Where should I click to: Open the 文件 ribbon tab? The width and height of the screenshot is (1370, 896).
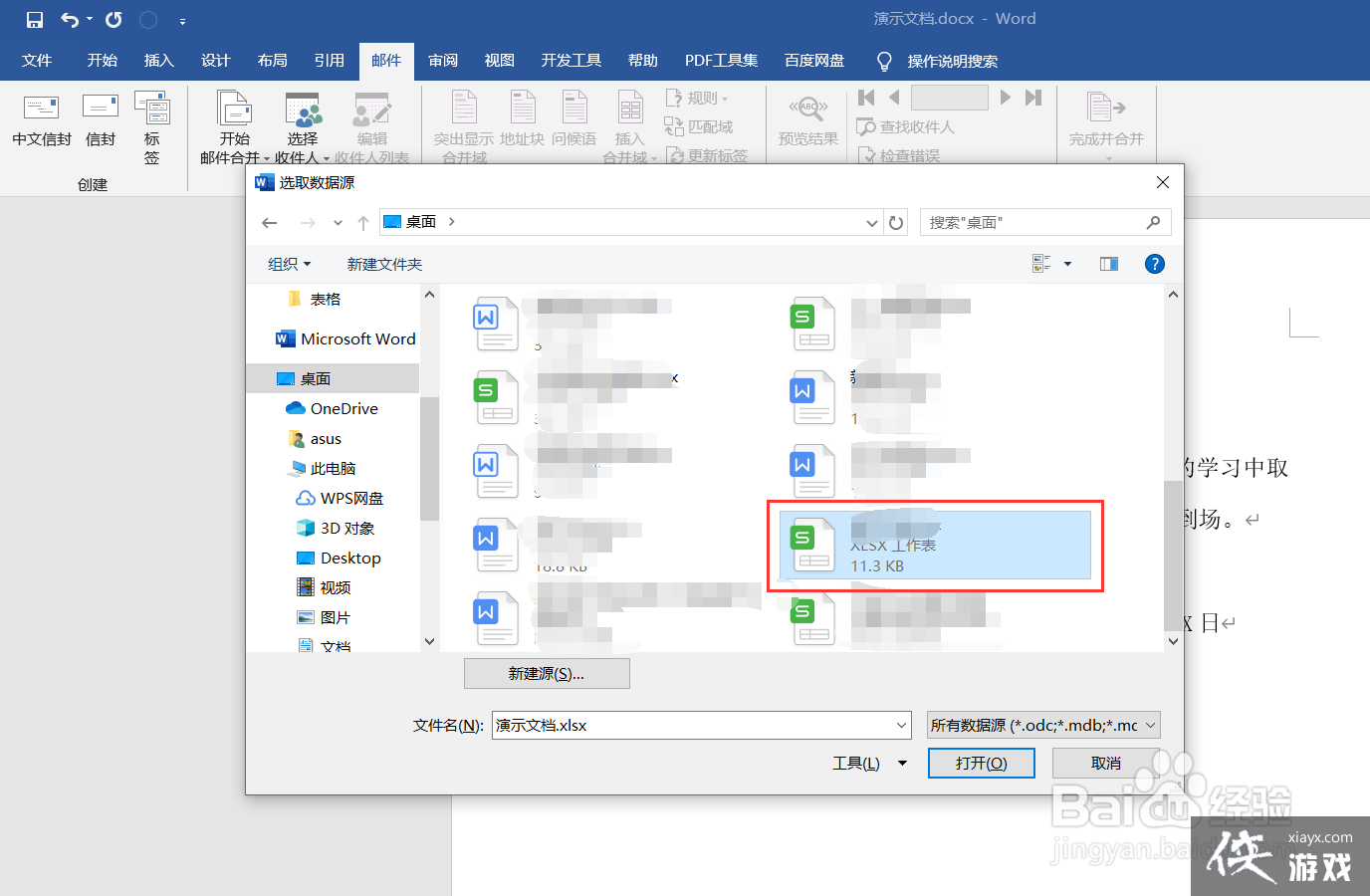click(37, 61)
